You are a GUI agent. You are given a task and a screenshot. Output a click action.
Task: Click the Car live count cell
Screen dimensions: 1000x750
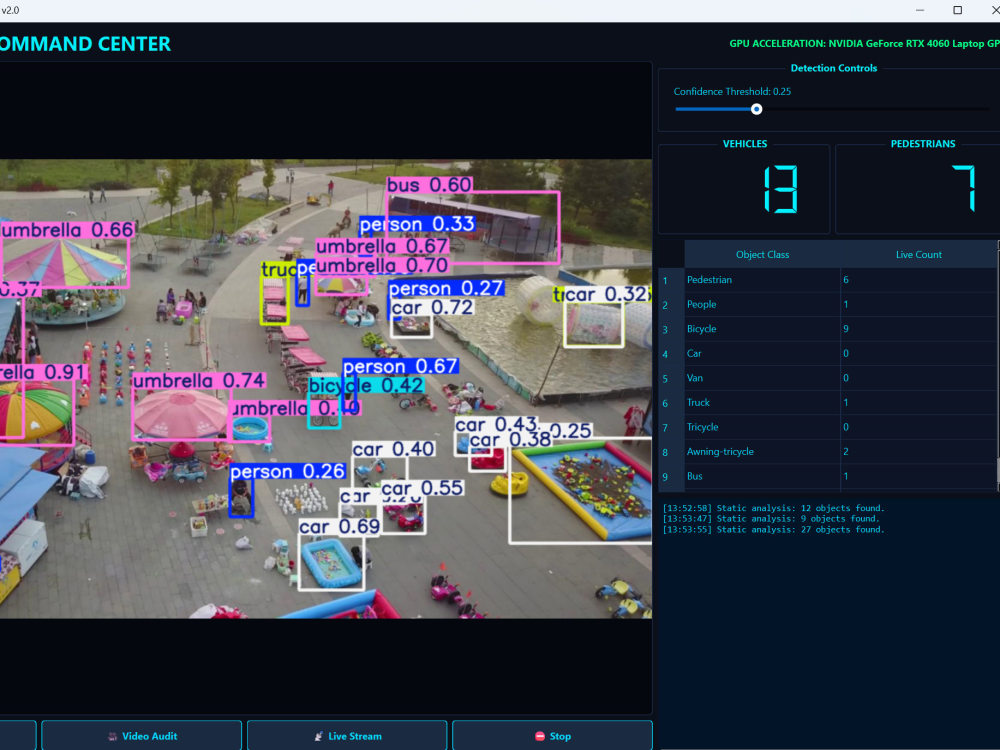pos(918,354)
